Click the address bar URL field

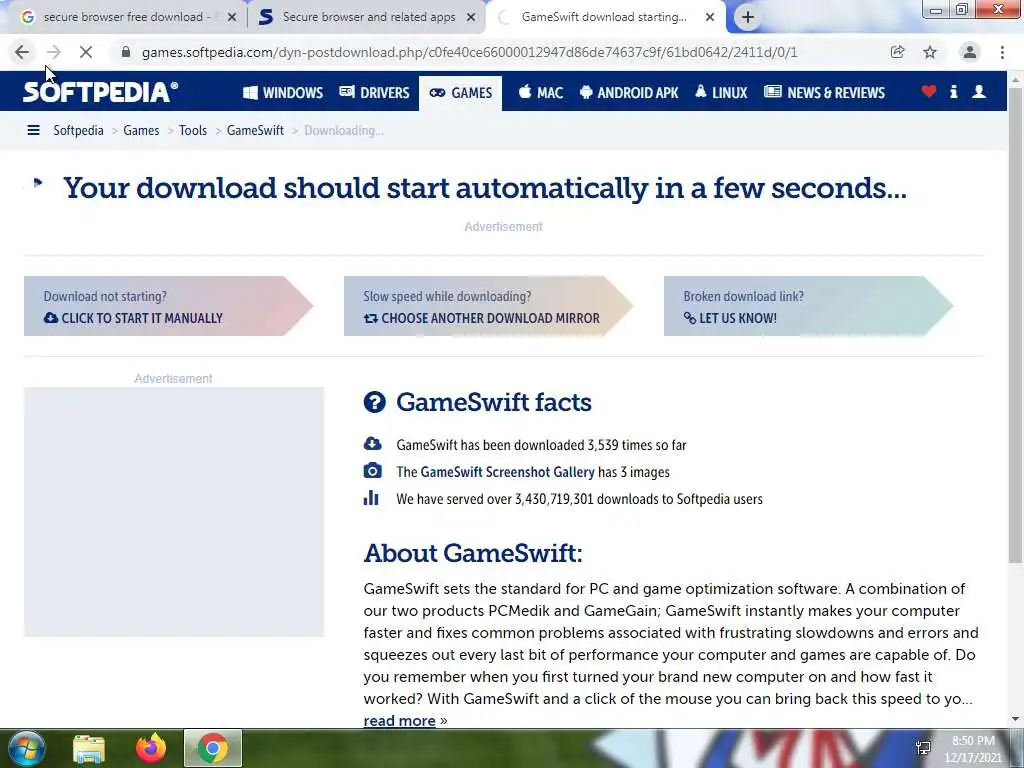[x=469, y=52]
